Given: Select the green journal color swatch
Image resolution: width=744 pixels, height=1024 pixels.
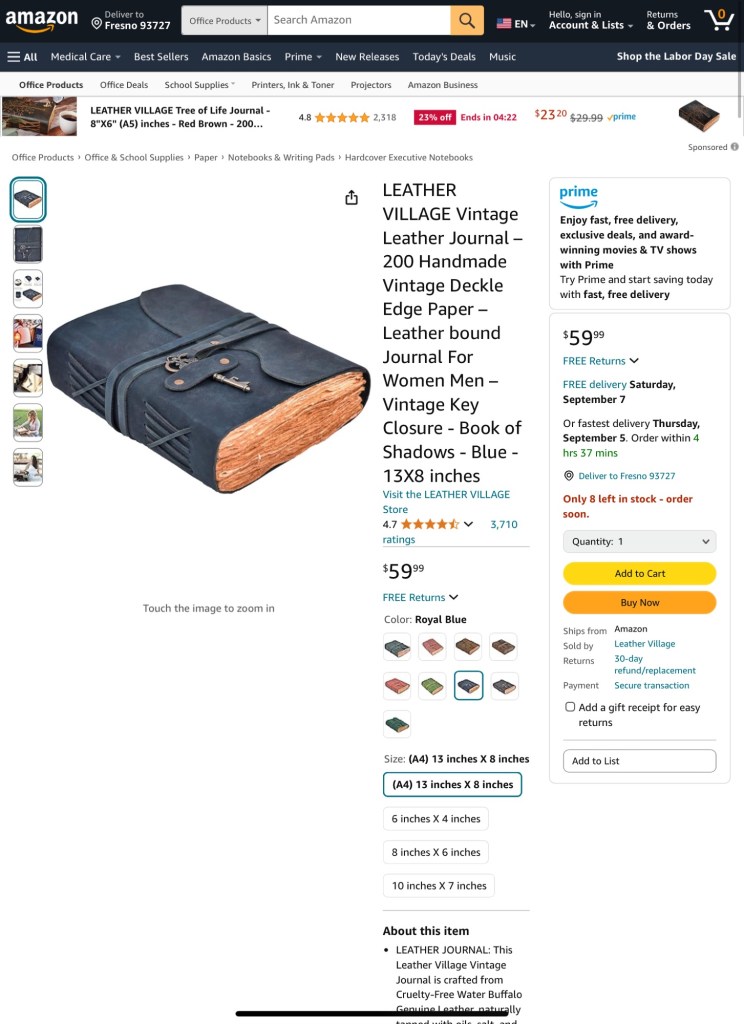Looking at the screenshot, I should coord(432,686).
